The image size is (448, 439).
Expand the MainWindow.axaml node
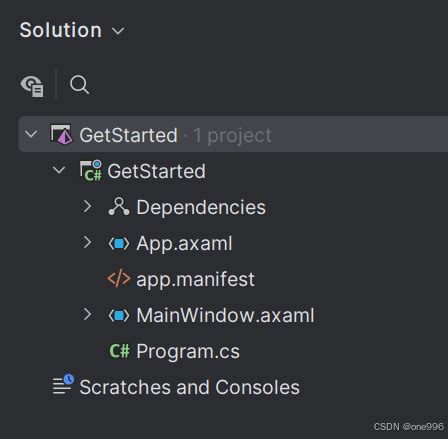87,314
